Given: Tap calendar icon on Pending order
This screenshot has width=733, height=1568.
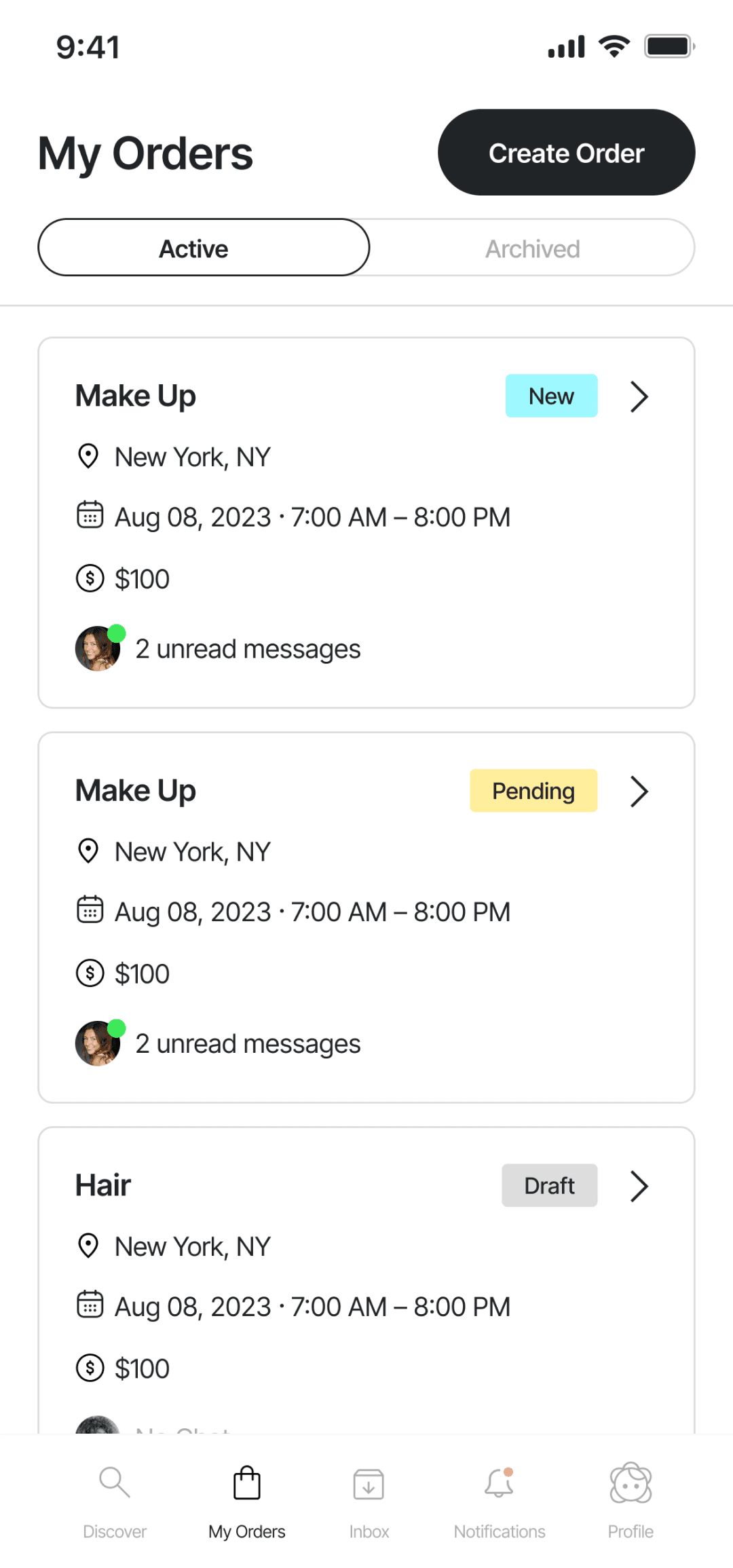Looking at the screenshot, I should point(90,910).
